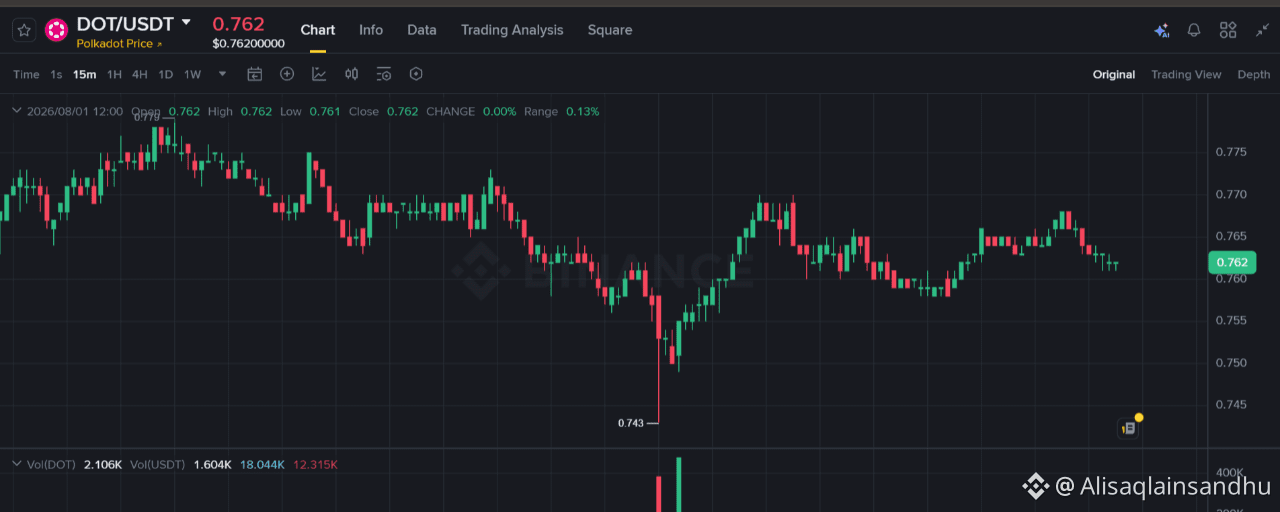This screenshot has width=1280, height=512.
Task: Switch to the Chart tab
Action: [x=318, y=30]
